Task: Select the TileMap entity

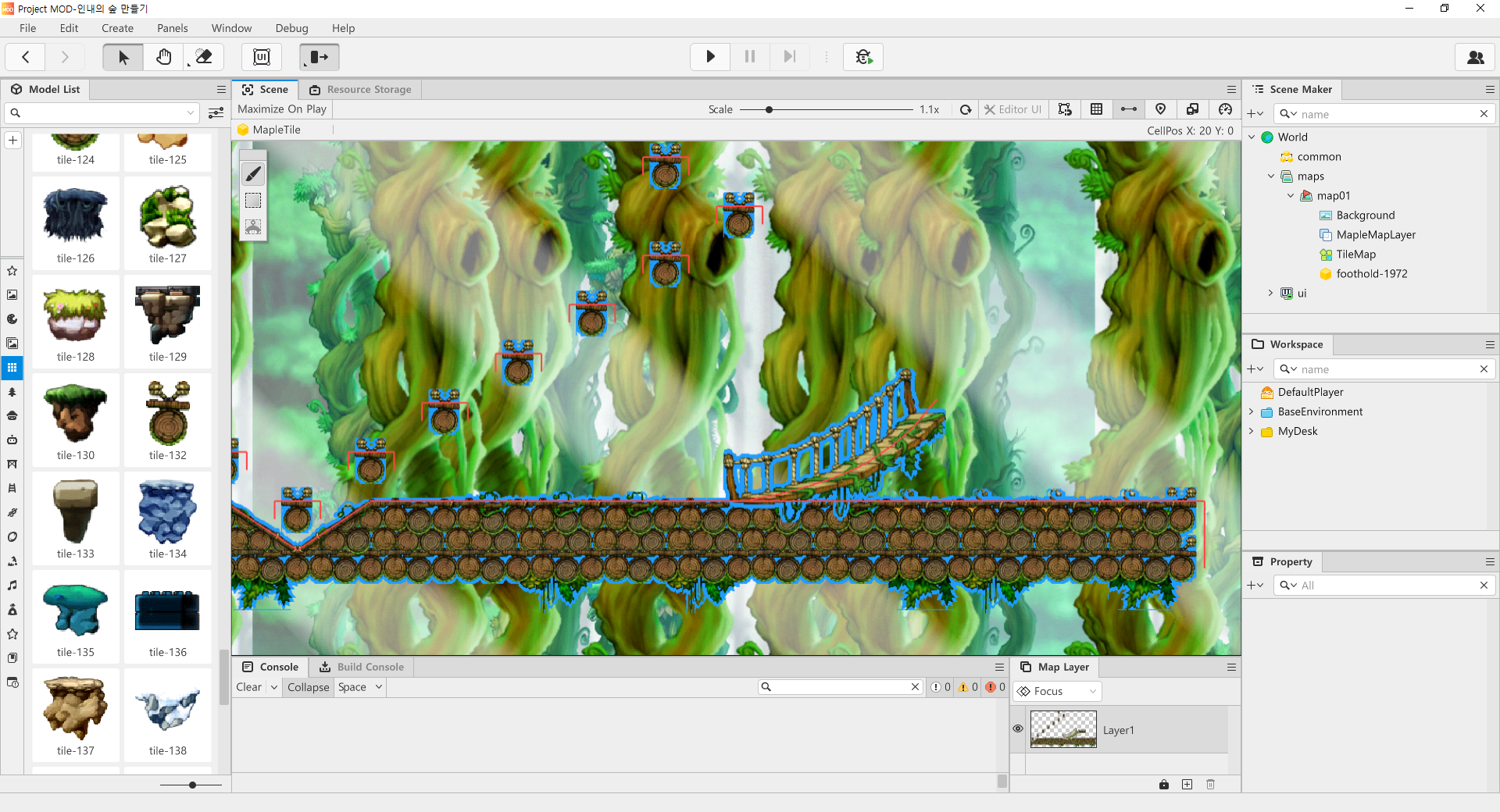Action: [x=1355, y=255]
